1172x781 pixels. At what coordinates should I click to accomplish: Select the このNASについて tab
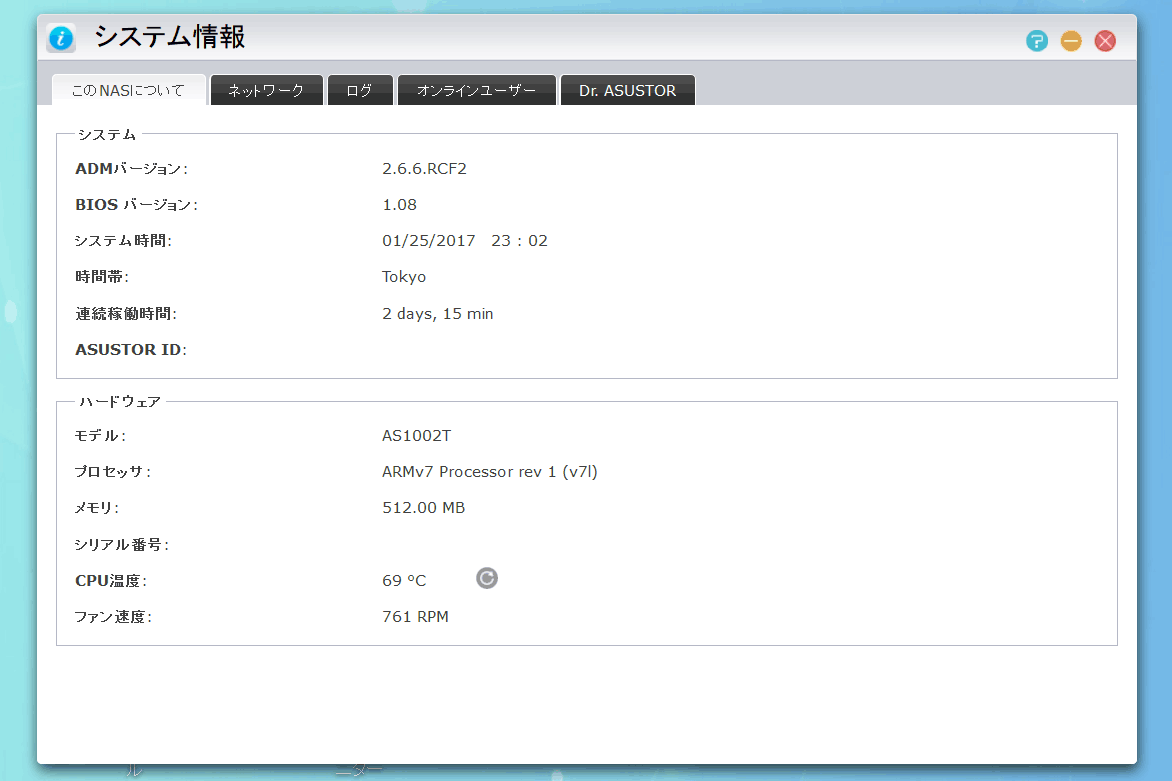coord(128,90)
